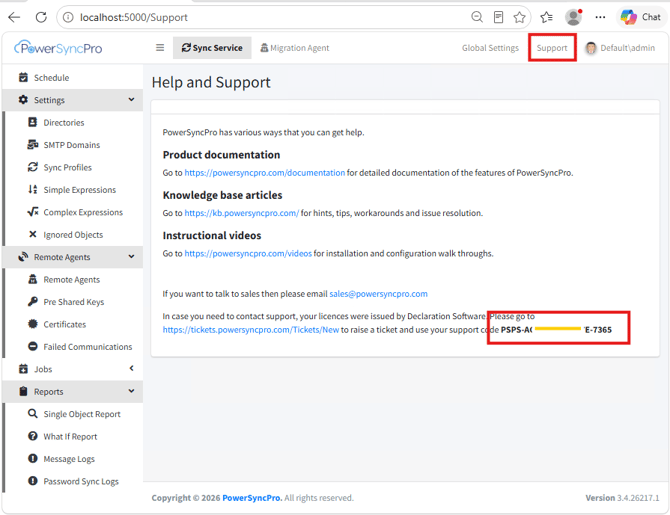Click the PowerSyncPro footer link
The height and width of the screenshot is (515, 670).
click(x=252, y=498)
